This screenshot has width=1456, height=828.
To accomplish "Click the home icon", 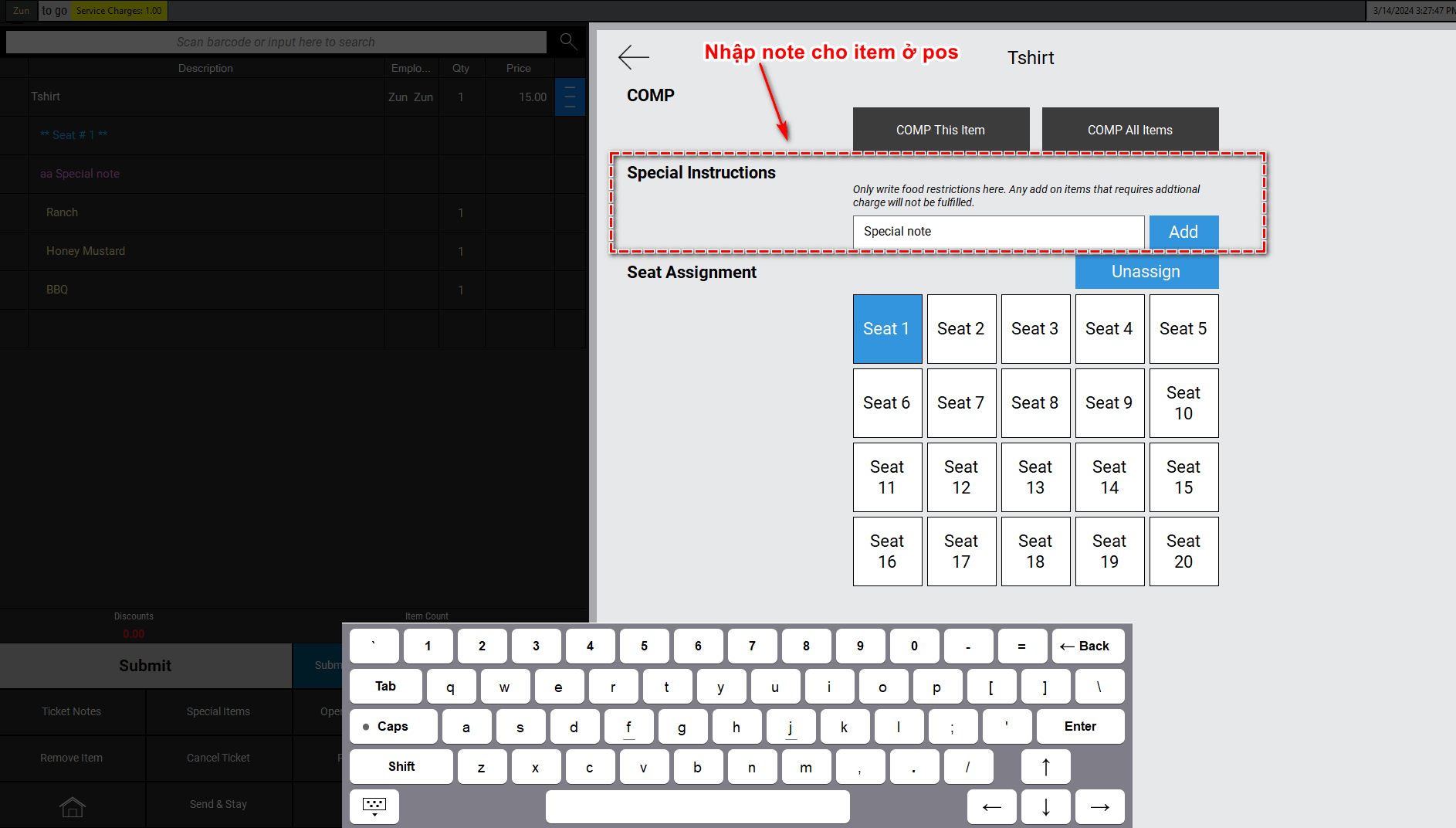I will pyautogui.click(x=73, y=806).
